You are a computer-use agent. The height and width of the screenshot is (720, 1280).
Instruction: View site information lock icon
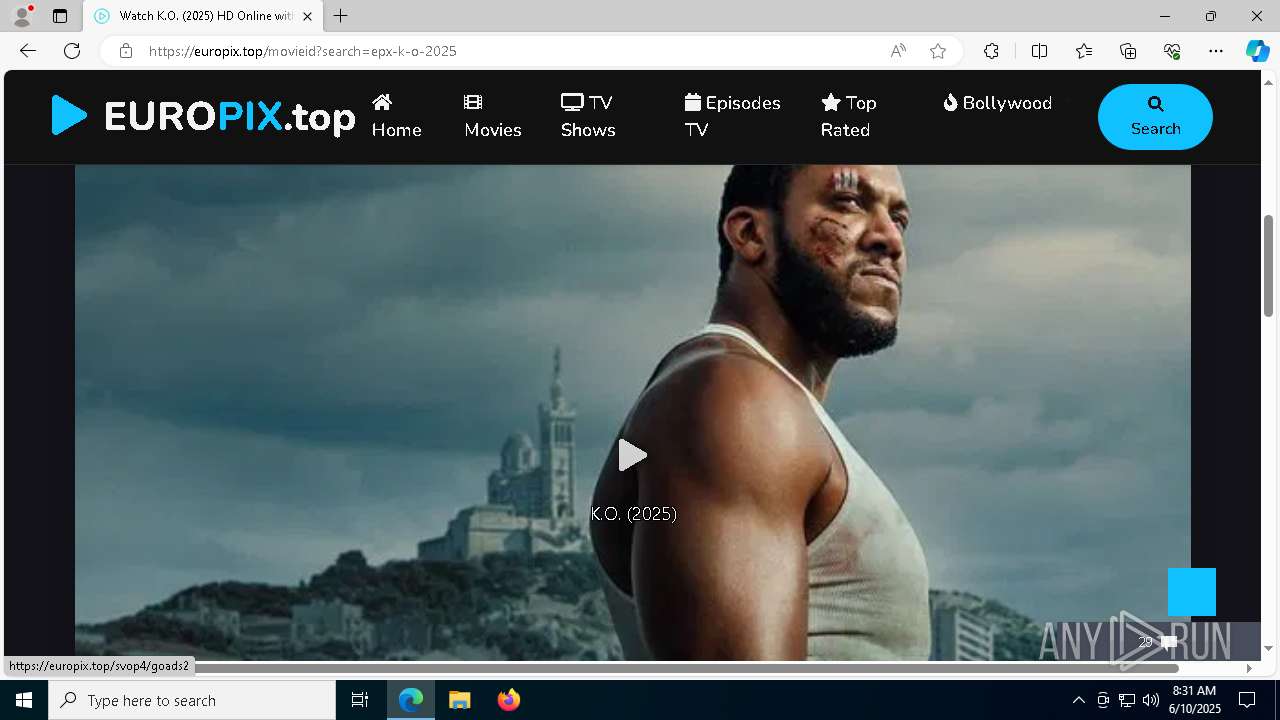126,51
